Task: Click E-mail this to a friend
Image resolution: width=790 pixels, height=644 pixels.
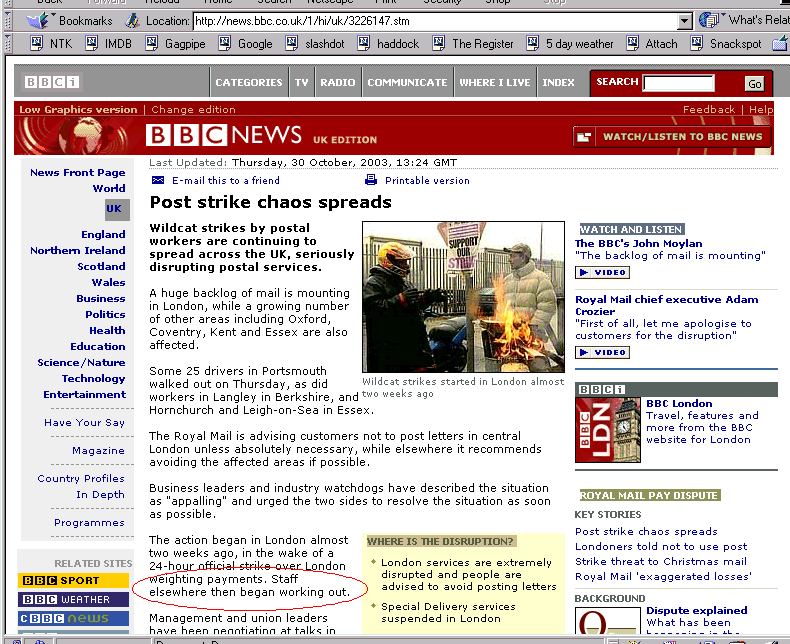Action: coord(226,180)
